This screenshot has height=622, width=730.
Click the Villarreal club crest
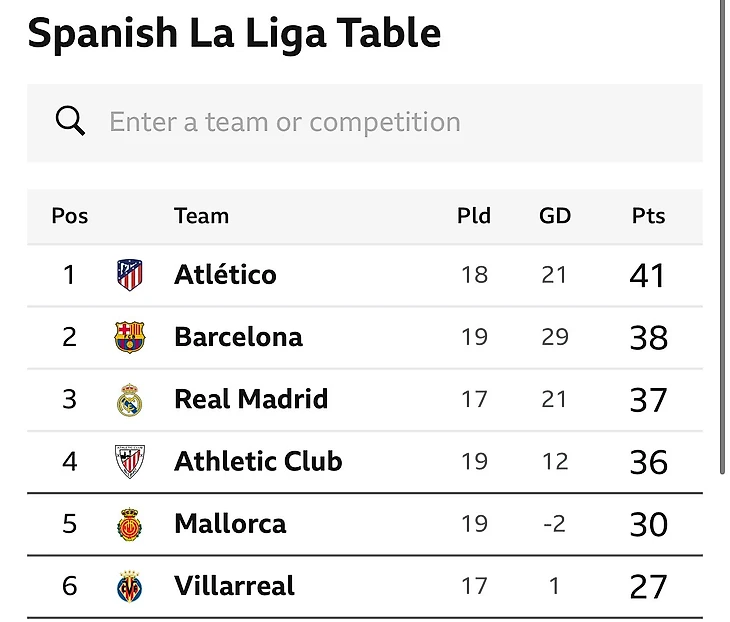pos(130,586)
